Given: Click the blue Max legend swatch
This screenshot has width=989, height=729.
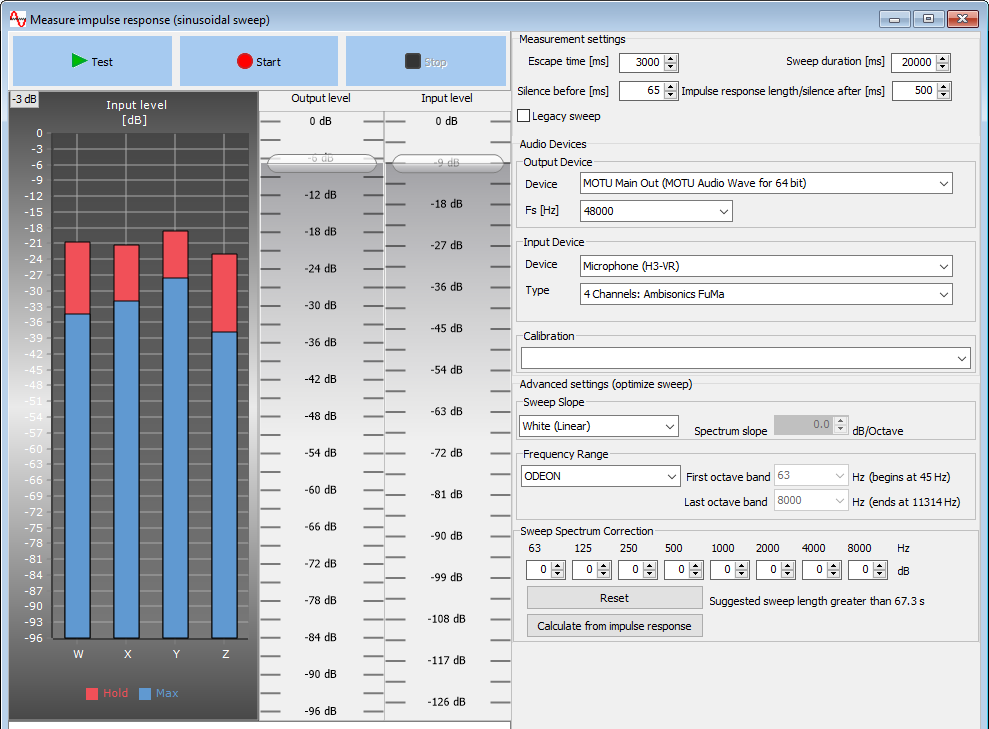Looking at the screenshot, I should point(145,694).
